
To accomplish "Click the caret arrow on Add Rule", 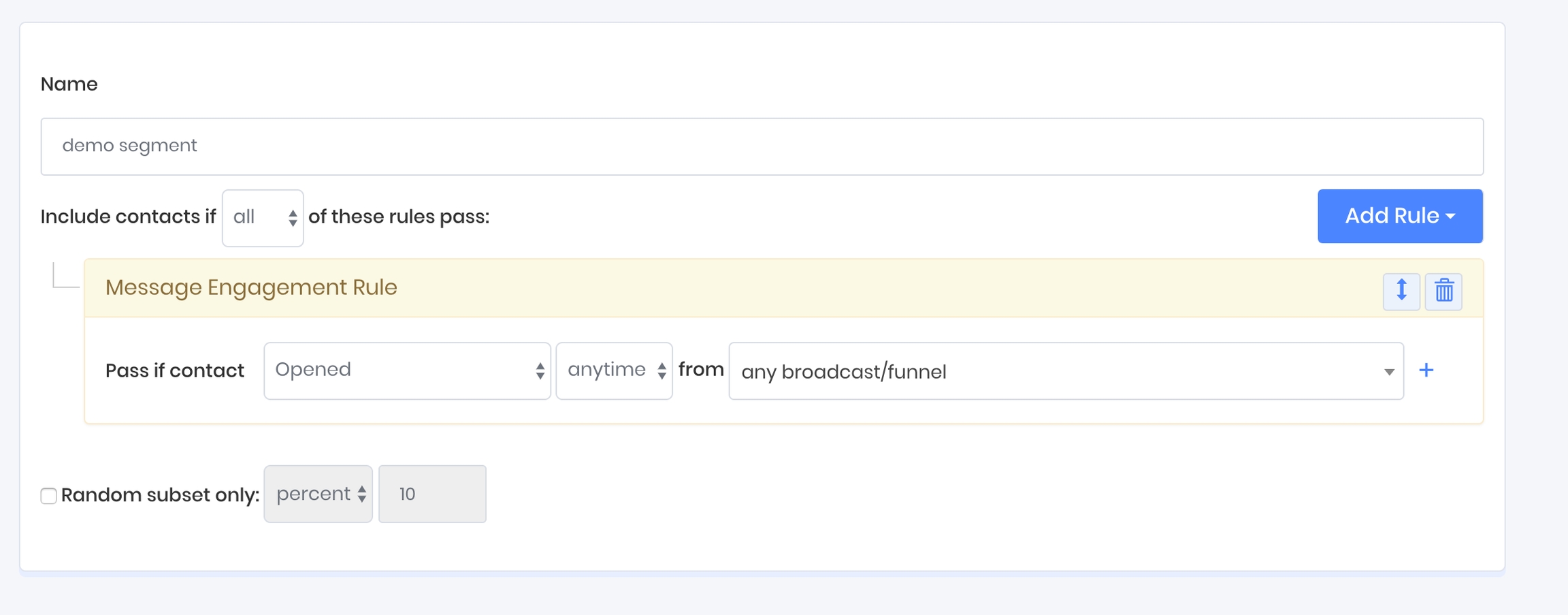I will pyautogui.click(x=1451, y=217).
